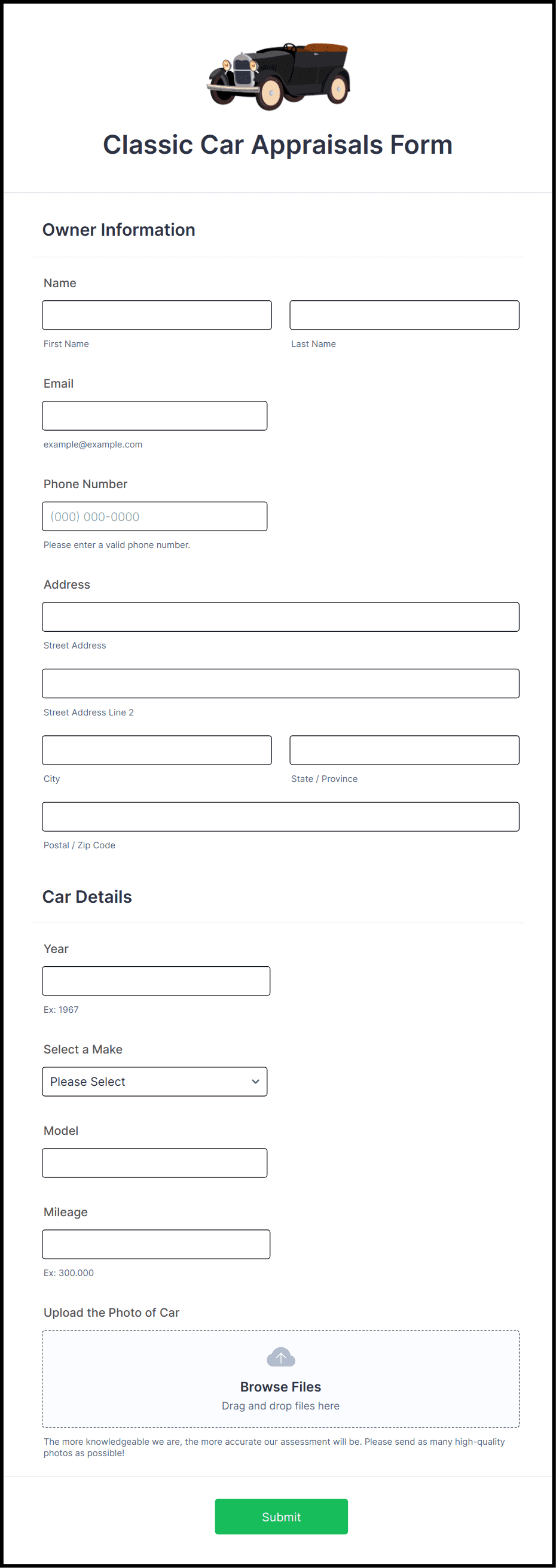Click Browse Files to upload a photo
Image resolution: width=556 pixels, height=1568 pixels.
pyautogui.click(x=280, y=1387)
